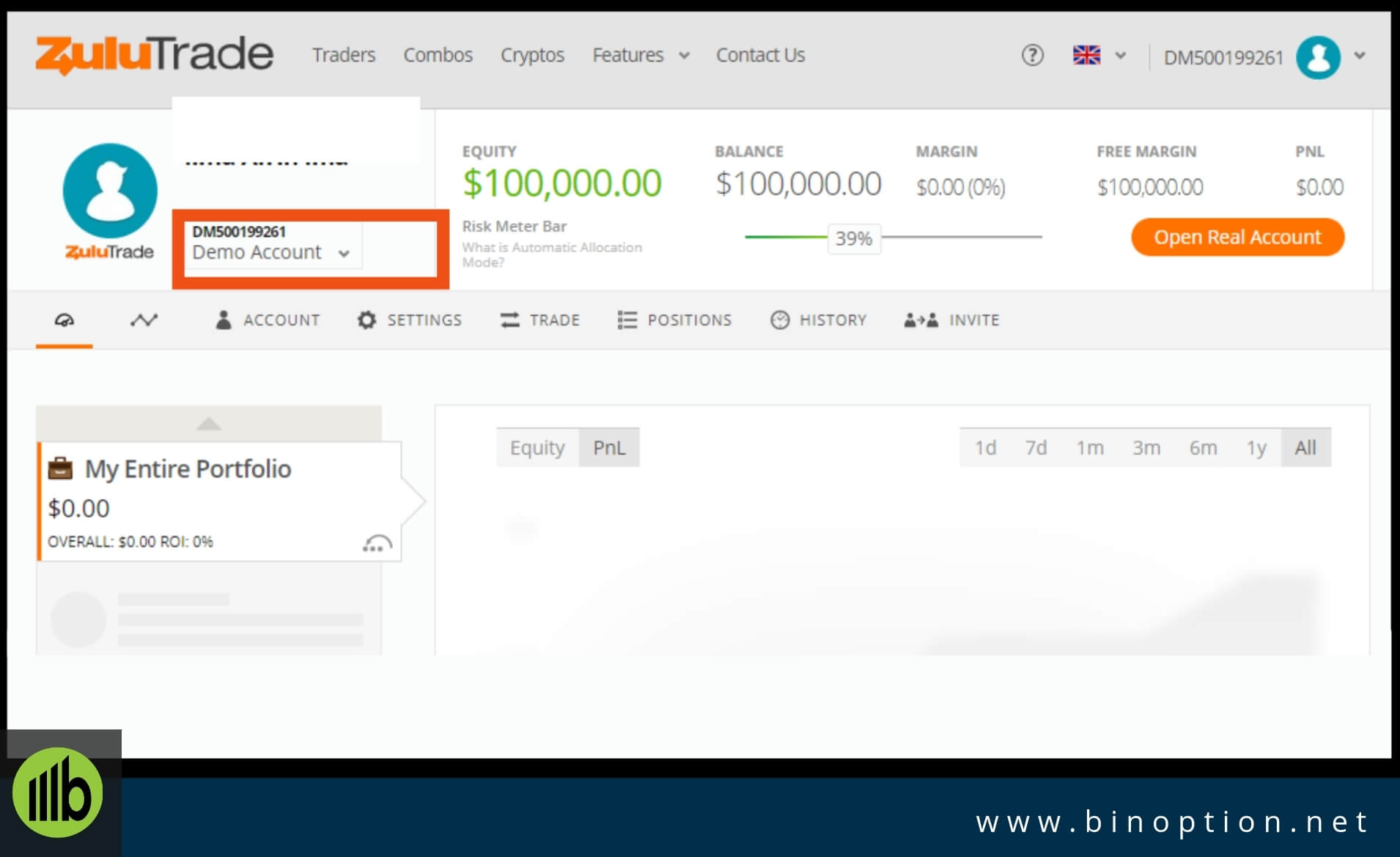
Task: Click the Risk Meter Bar 39% handle
Action: (x=853, y=239)
